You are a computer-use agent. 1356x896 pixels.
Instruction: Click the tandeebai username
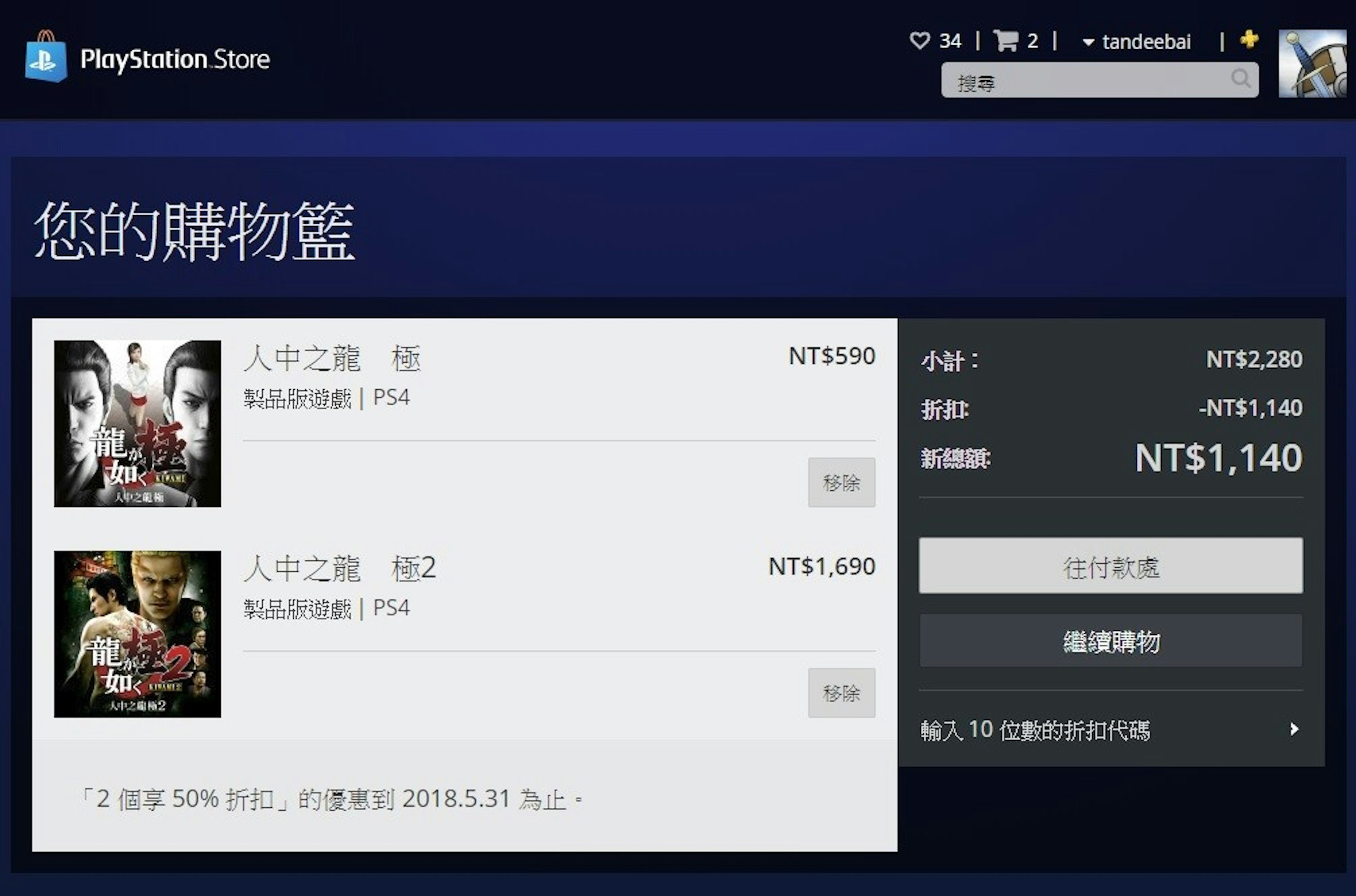coord(1146,42)
